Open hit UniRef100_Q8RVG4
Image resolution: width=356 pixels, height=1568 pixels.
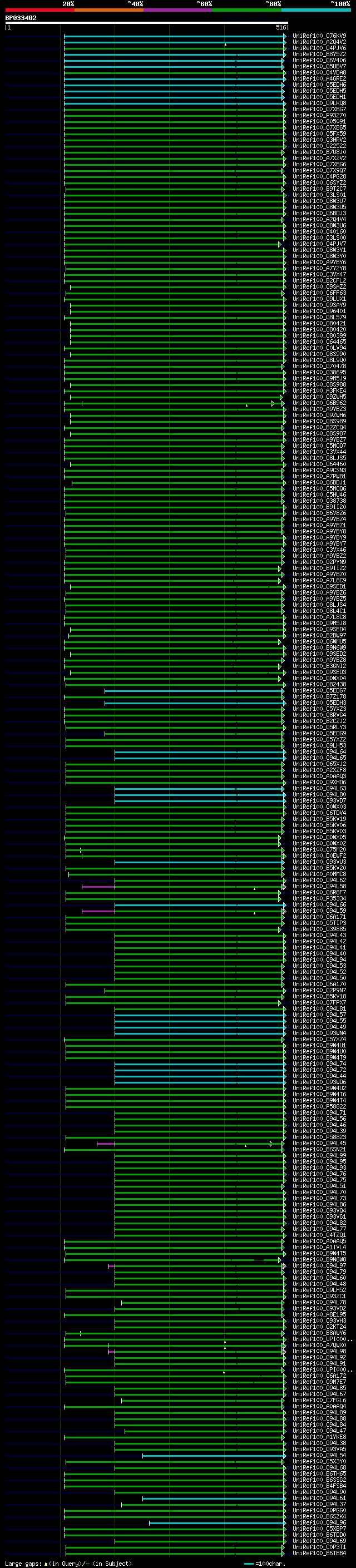coord(319,715)
